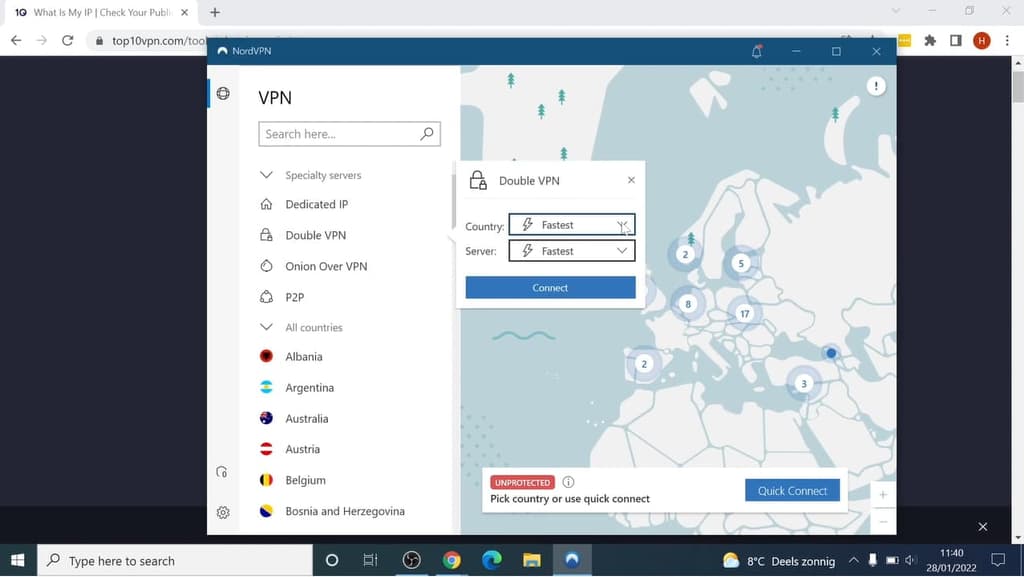The height and width of the screenshot is (577, 1024).
Task: Click the search magnifier icon in NordVPN
Action: point(426,134)
